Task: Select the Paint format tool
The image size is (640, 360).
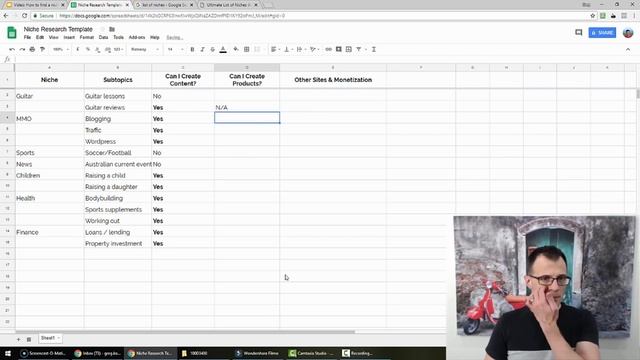Action: (x=42, y=49)
